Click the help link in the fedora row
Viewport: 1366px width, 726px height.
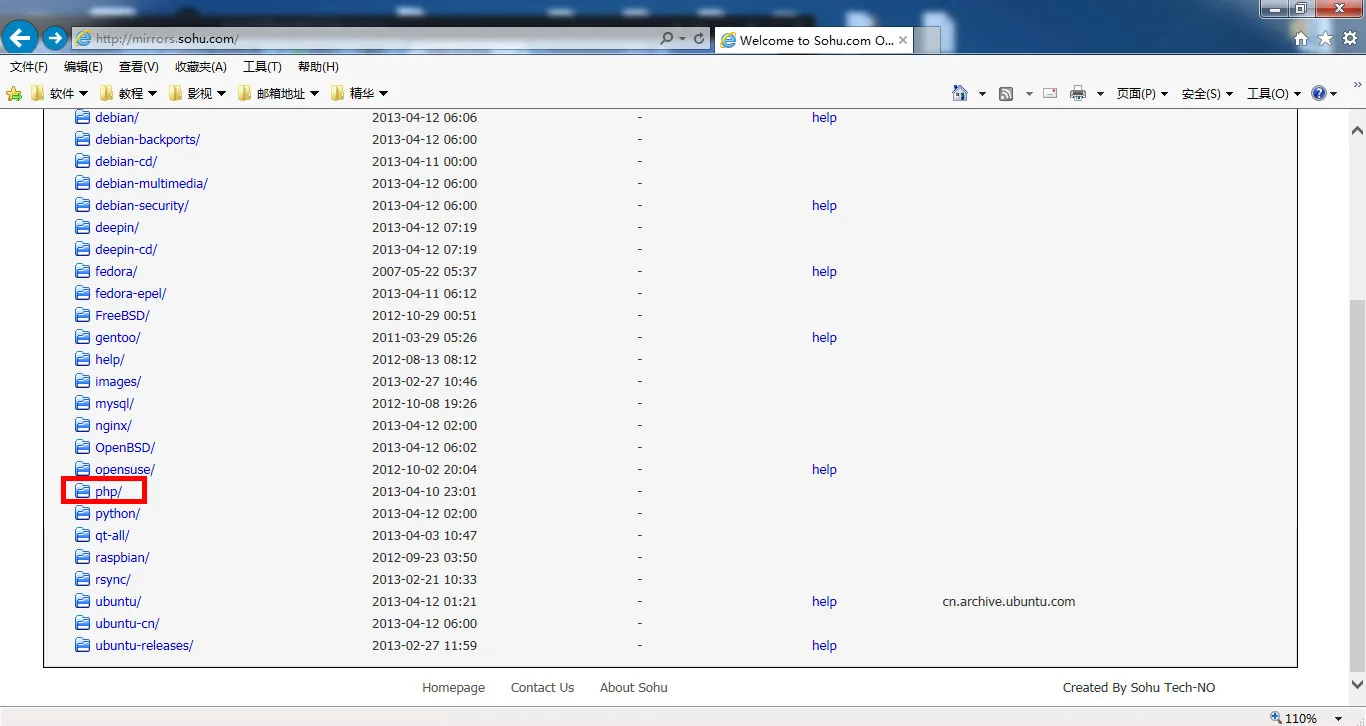click(x=824, y=271)
